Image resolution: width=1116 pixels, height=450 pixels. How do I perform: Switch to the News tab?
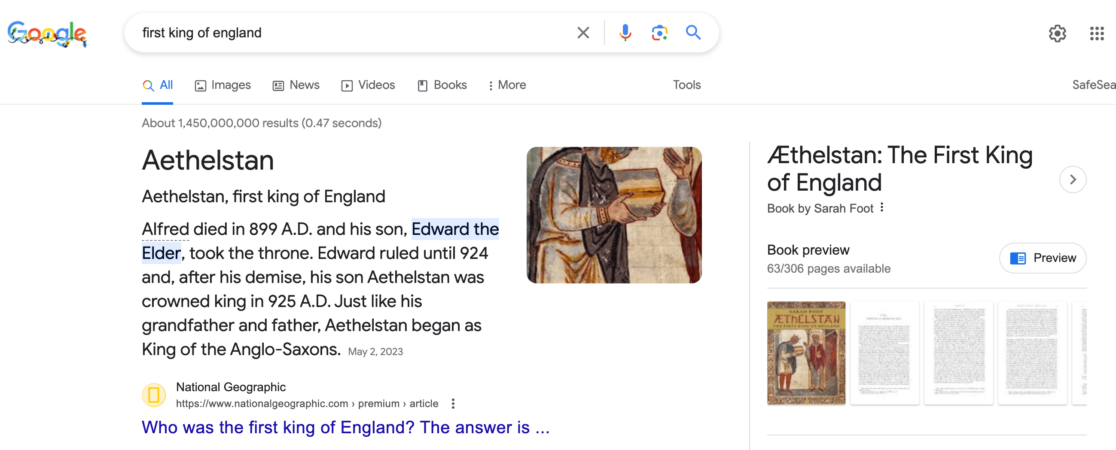pyautogui.click(x=296, y=85)
